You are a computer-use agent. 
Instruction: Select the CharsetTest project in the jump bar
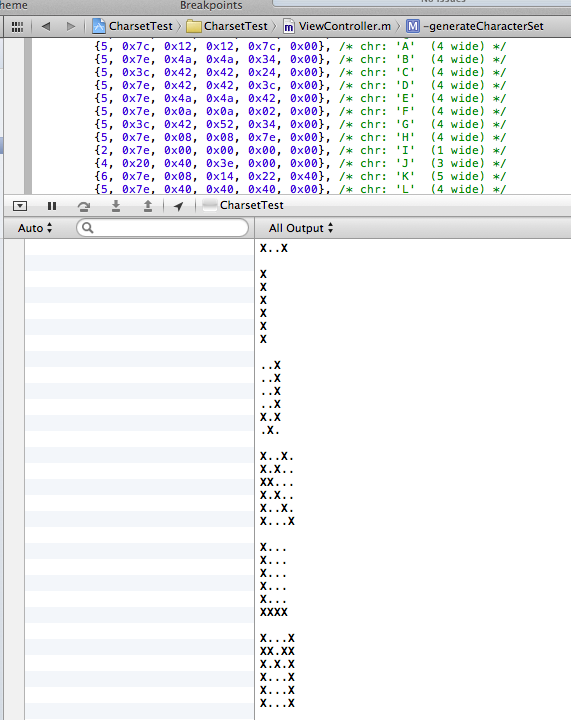(133, 26)
